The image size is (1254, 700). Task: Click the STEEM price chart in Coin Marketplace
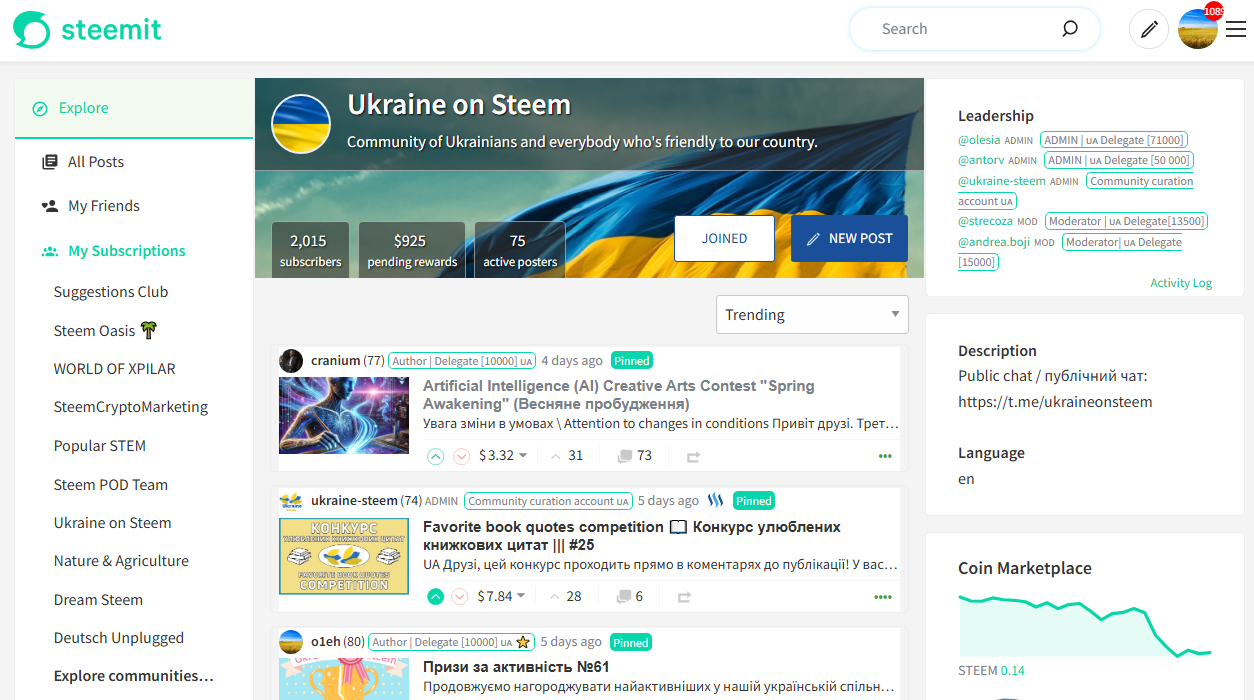click(1085, 626)
